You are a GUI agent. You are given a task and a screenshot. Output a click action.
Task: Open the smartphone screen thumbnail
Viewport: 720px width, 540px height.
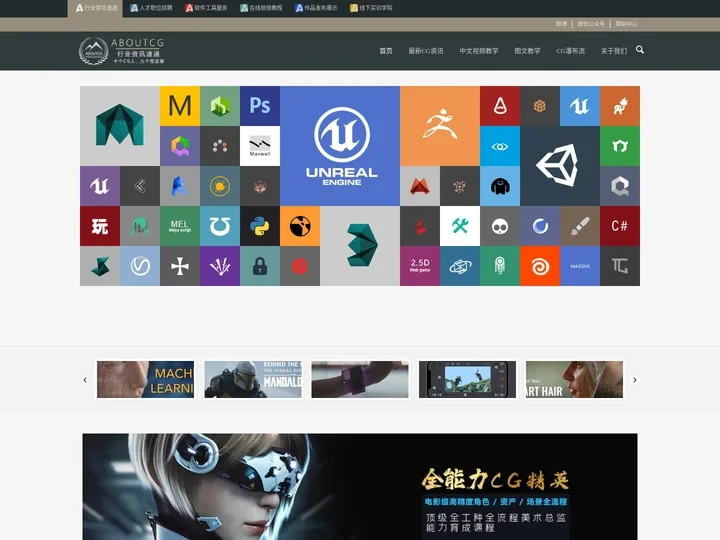(467, 379)
